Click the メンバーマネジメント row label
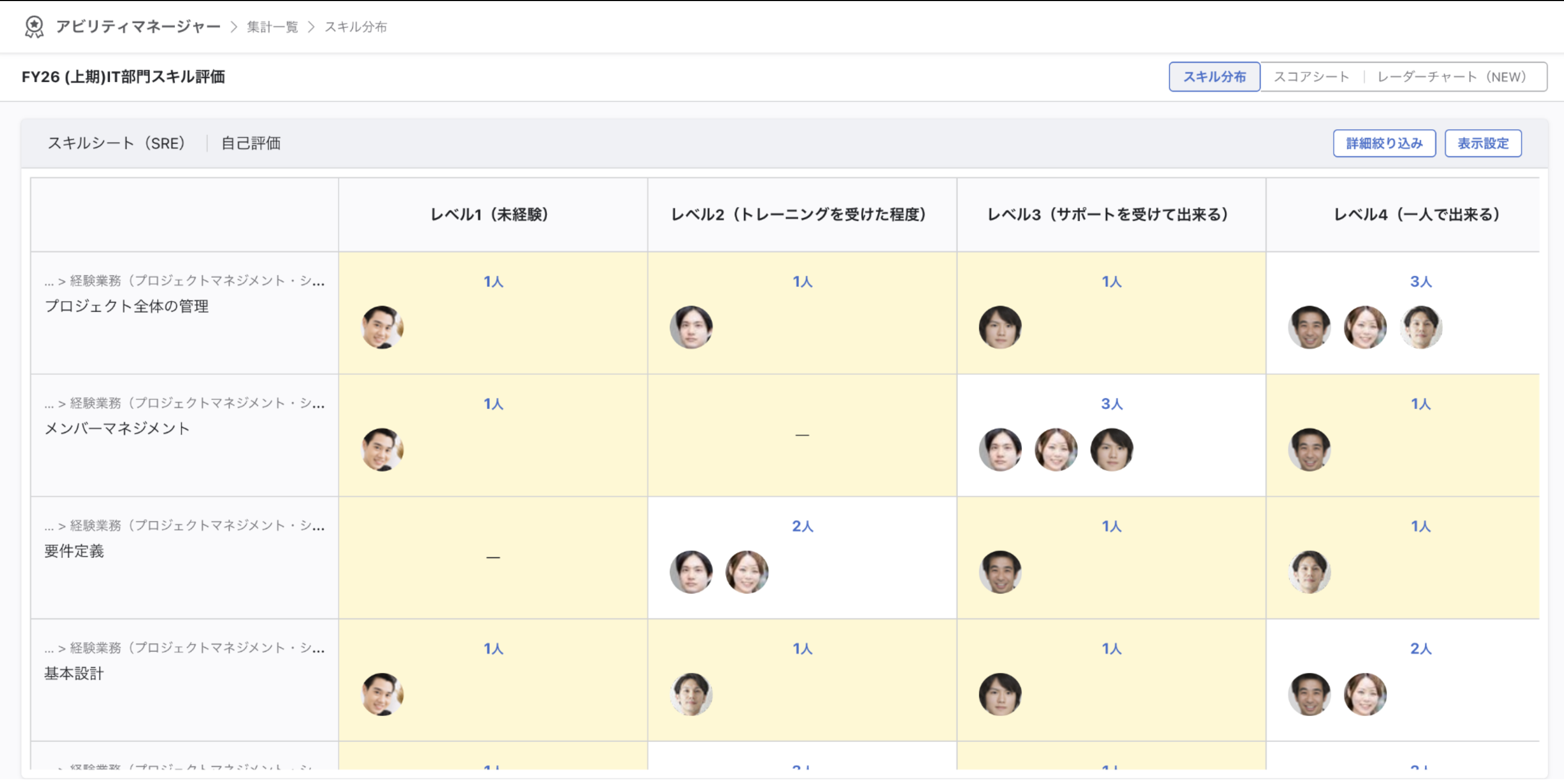The height and width of the screenshot is (784, 1564). (x=117, y=429)
